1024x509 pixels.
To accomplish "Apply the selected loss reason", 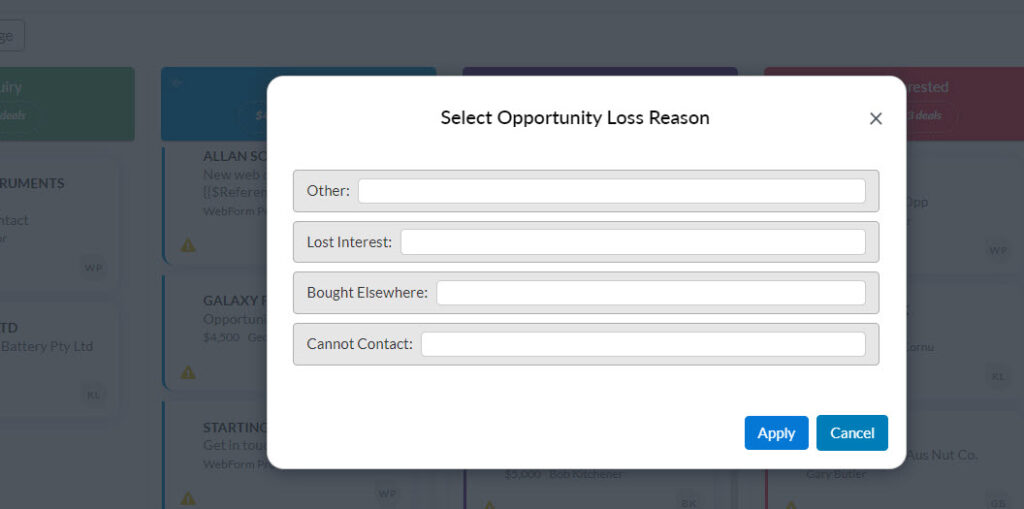I will 776,433.
